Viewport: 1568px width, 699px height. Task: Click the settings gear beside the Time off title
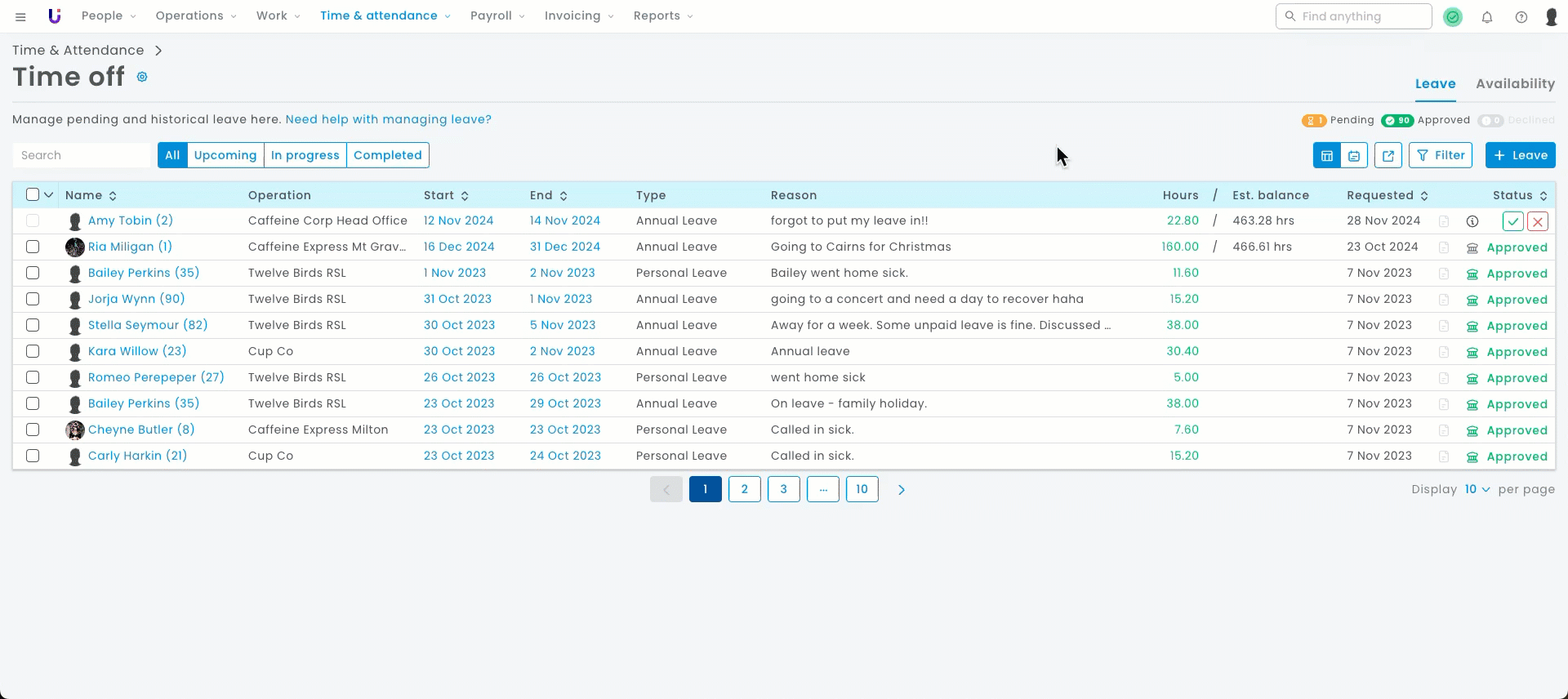tap(142, 77)
